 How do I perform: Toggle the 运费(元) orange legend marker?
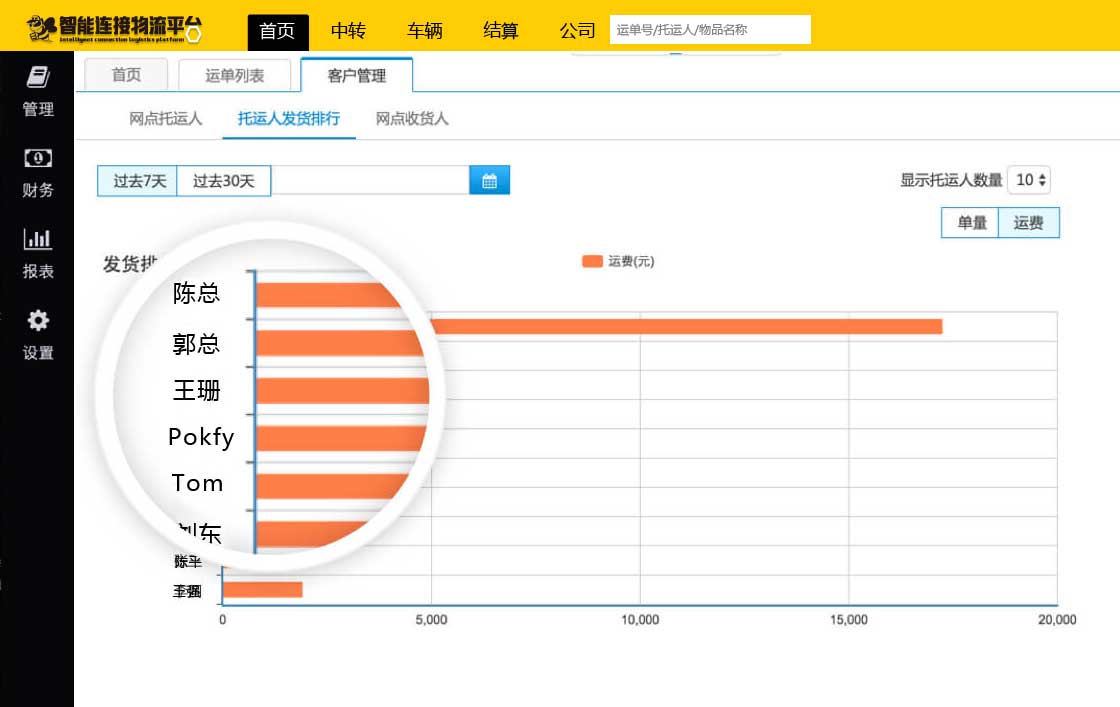click(592, 262)
